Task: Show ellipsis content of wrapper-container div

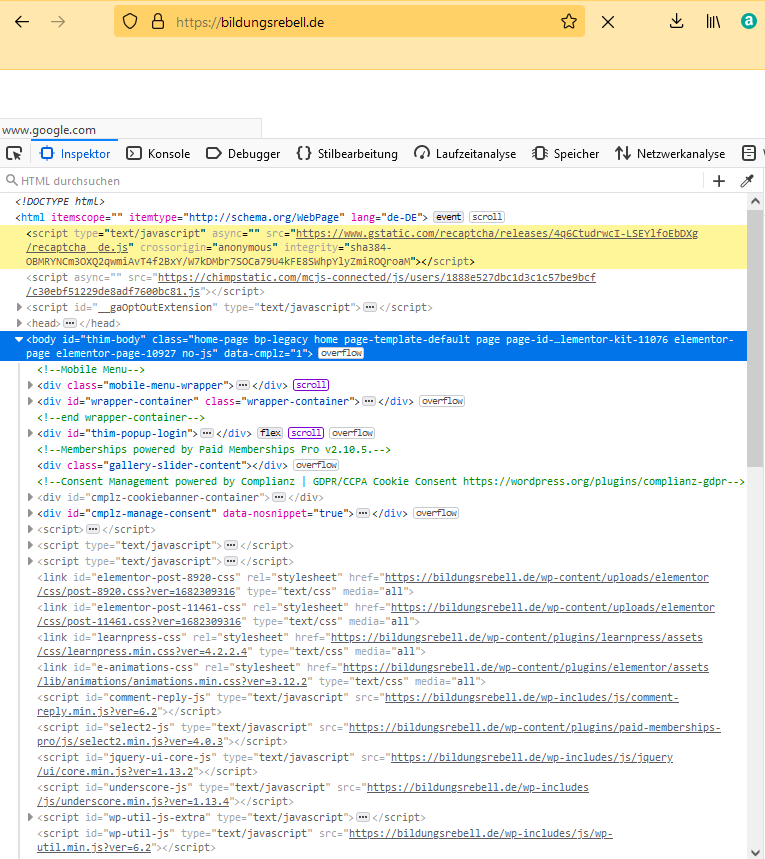Action: 369,401
